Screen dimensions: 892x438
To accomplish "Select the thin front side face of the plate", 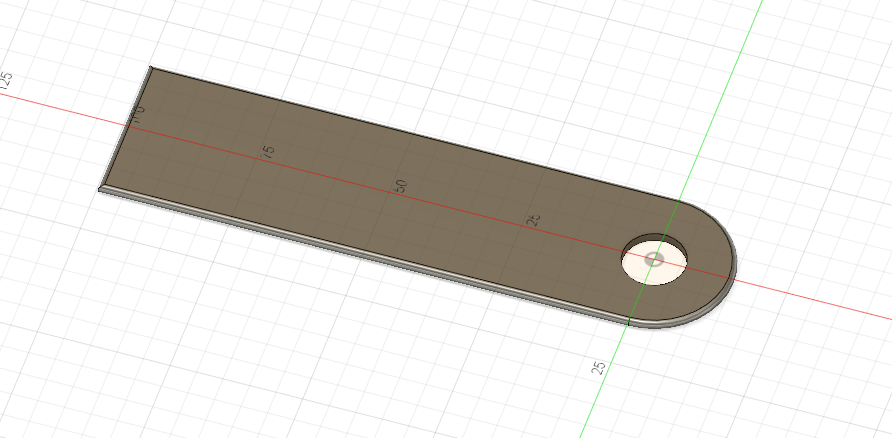I will (x=364, y=257).
